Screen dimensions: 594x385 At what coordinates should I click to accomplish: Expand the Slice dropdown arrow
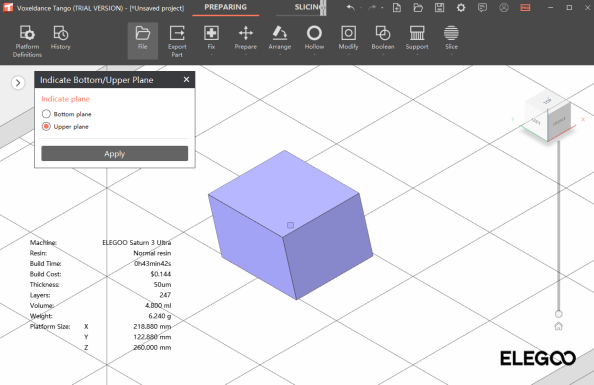451,55
